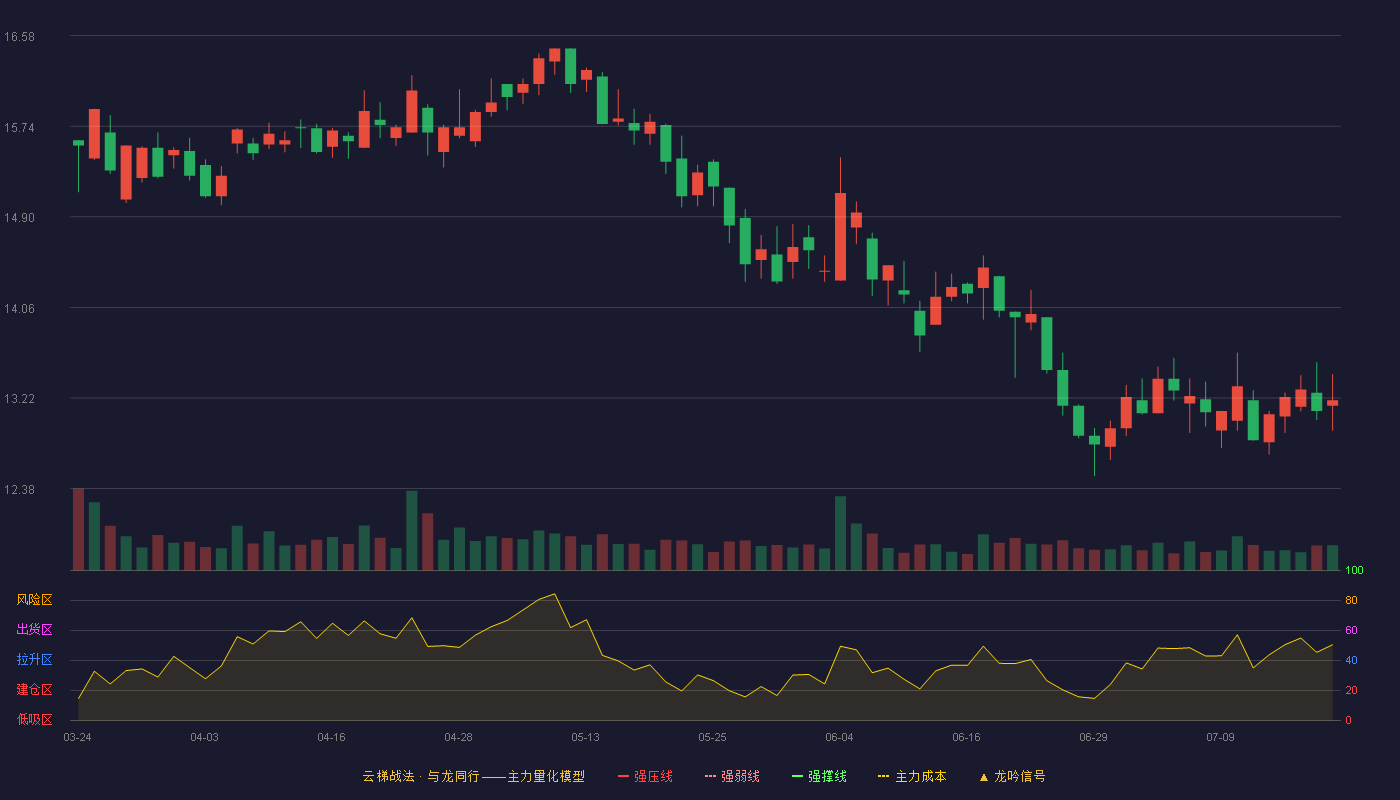Select the 低吸区 zone label

pyautogui.click(x=34, y=719)
